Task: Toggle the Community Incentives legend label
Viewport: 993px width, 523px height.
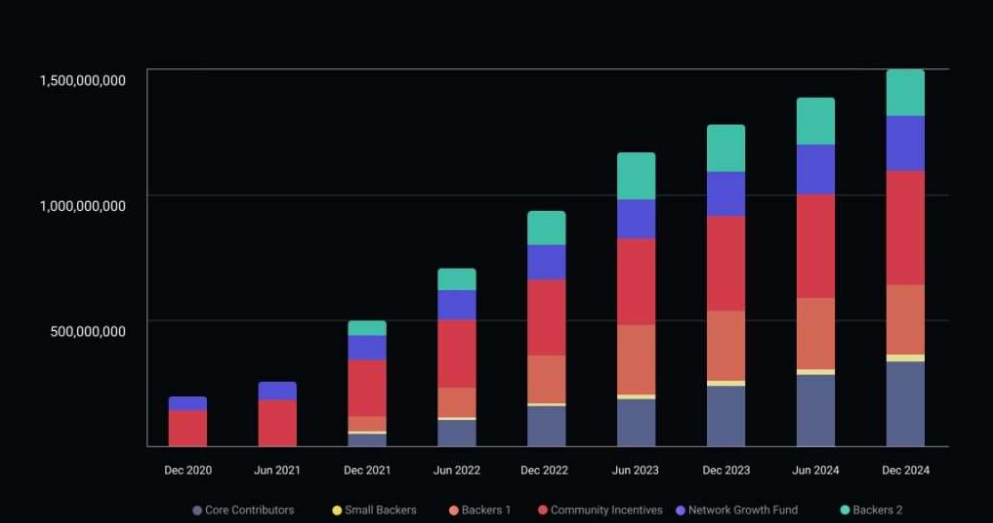Action: pos(606,510)
